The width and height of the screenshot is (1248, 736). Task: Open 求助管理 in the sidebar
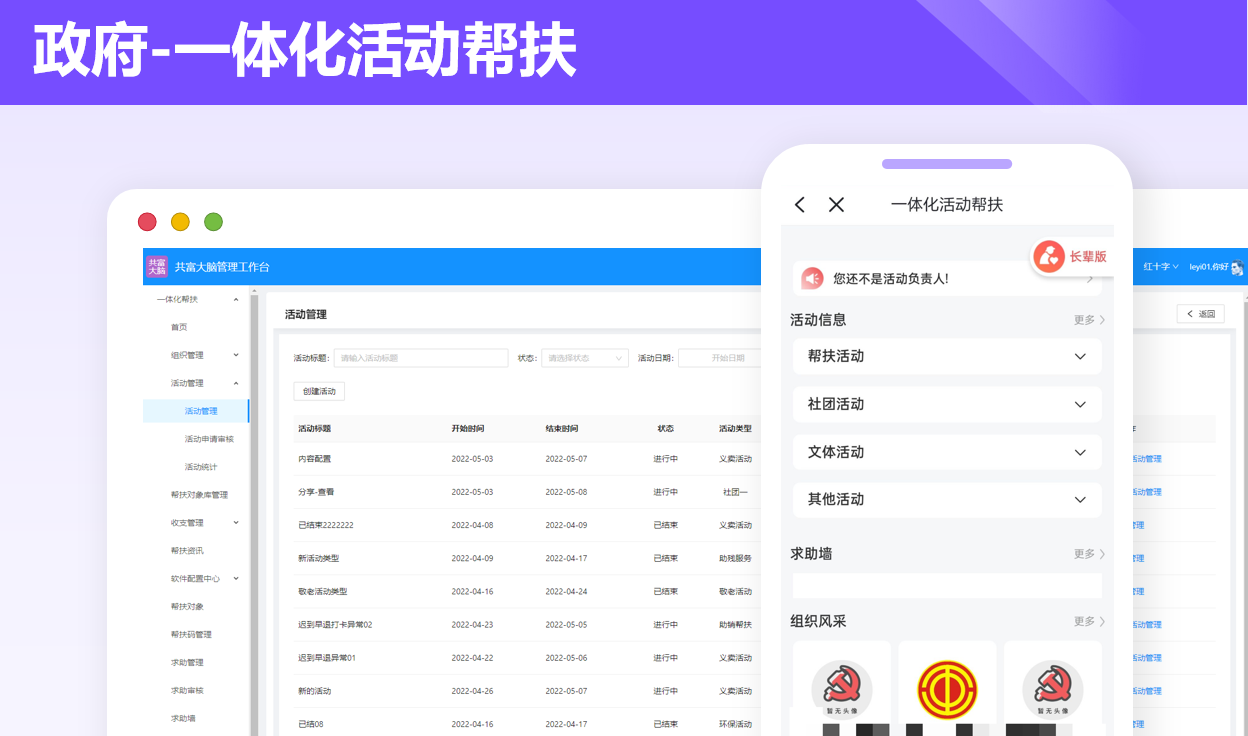(x=187, y=663)
